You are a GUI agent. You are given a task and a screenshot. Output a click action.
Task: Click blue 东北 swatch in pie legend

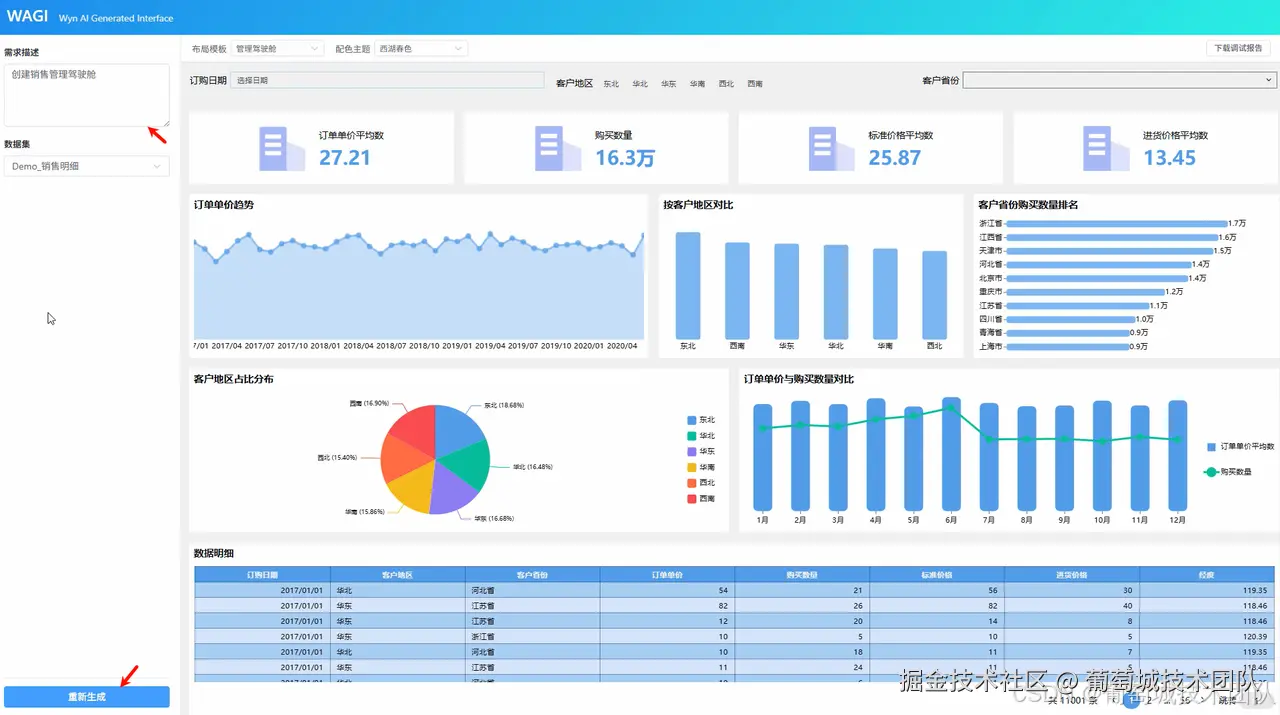(691, 420)
